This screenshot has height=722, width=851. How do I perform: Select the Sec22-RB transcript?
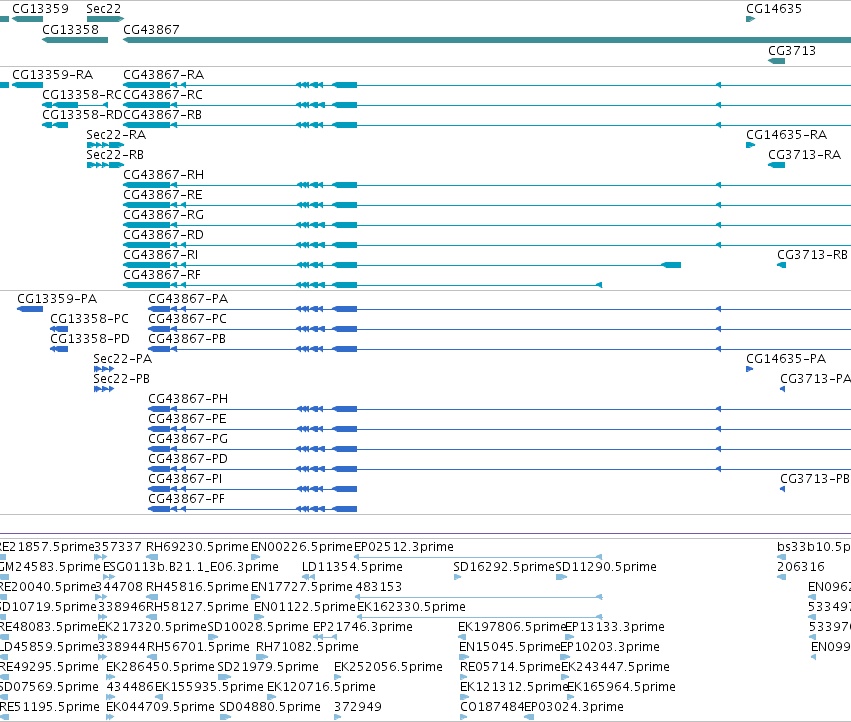105,165
